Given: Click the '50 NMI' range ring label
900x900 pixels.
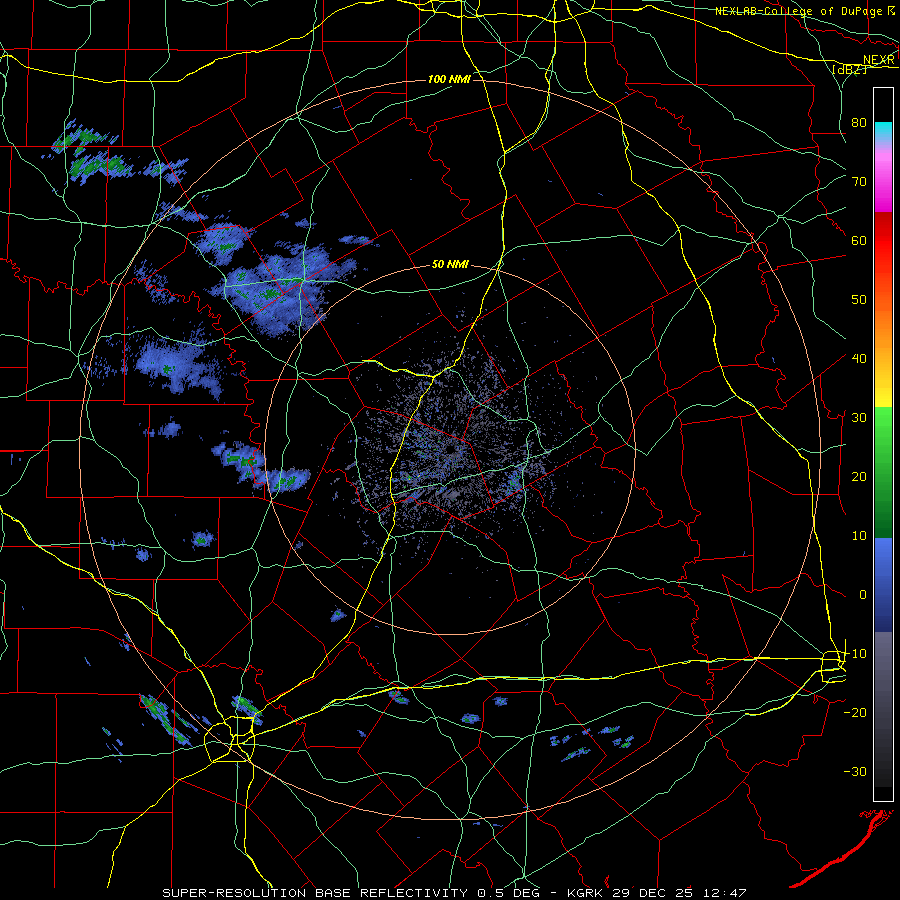Looking at the screenshot, I should (450, 265).
